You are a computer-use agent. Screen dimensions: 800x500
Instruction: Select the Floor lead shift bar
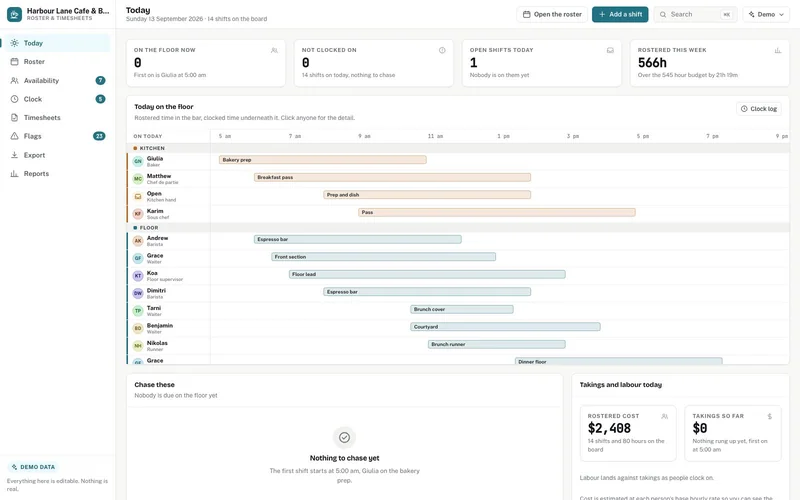click(x=427, y=274)
